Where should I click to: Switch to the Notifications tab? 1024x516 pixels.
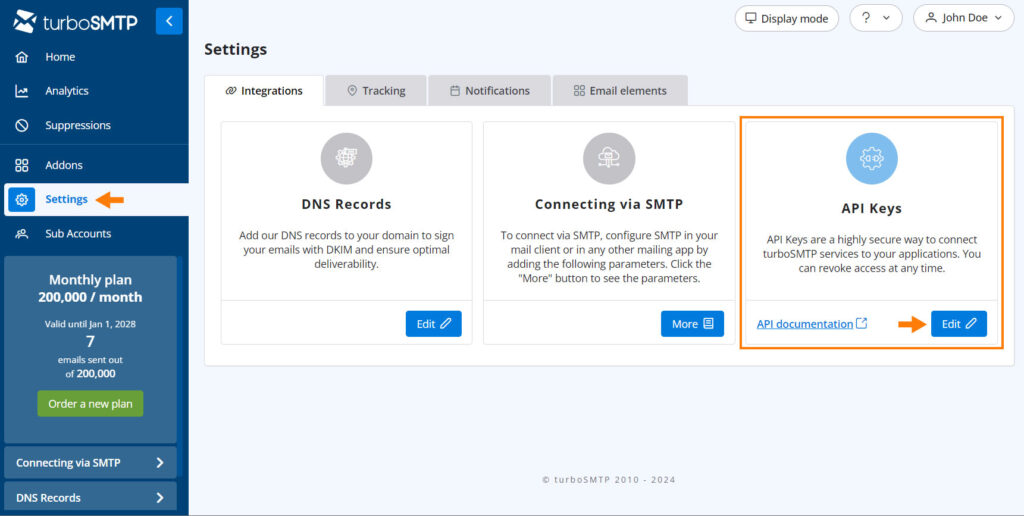[489, 91]
